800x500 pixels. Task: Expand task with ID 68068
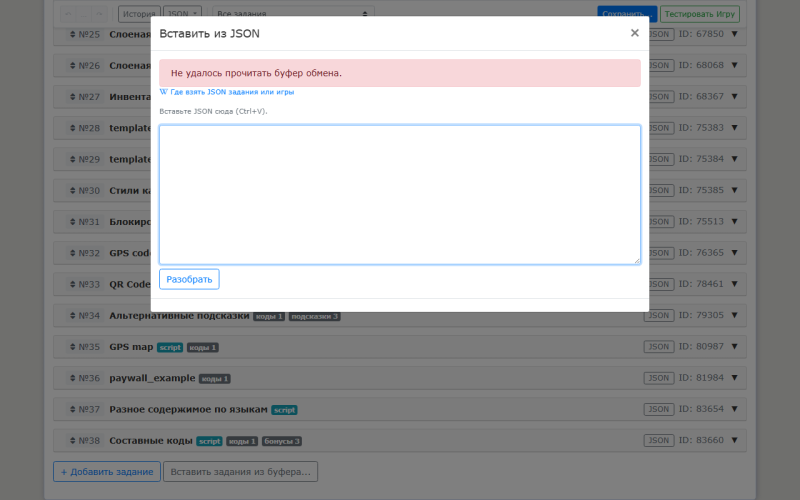click(x=735, y=65)
